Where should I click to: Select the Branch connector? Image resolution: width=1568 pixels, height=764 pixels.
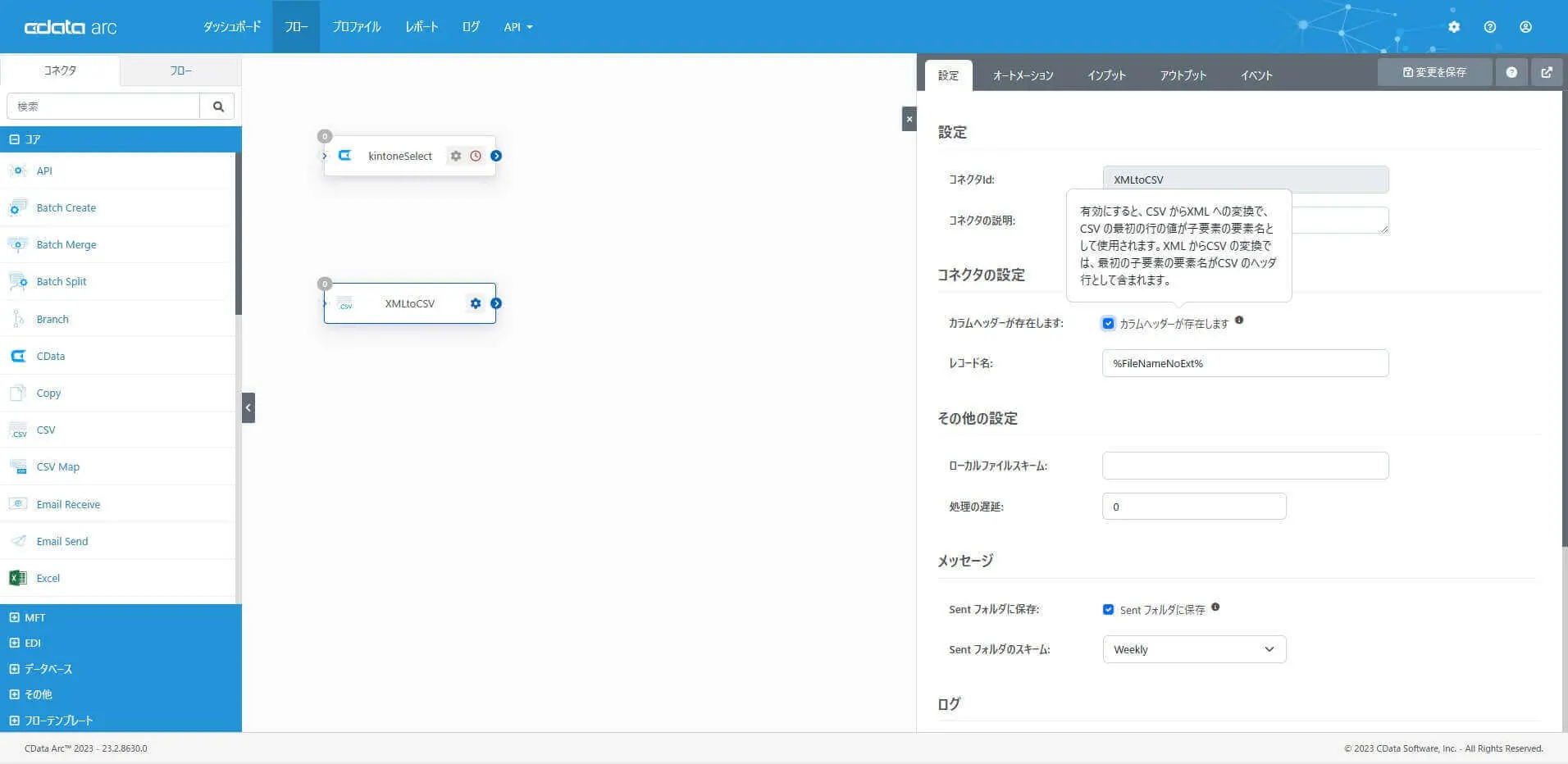point(118,319)
